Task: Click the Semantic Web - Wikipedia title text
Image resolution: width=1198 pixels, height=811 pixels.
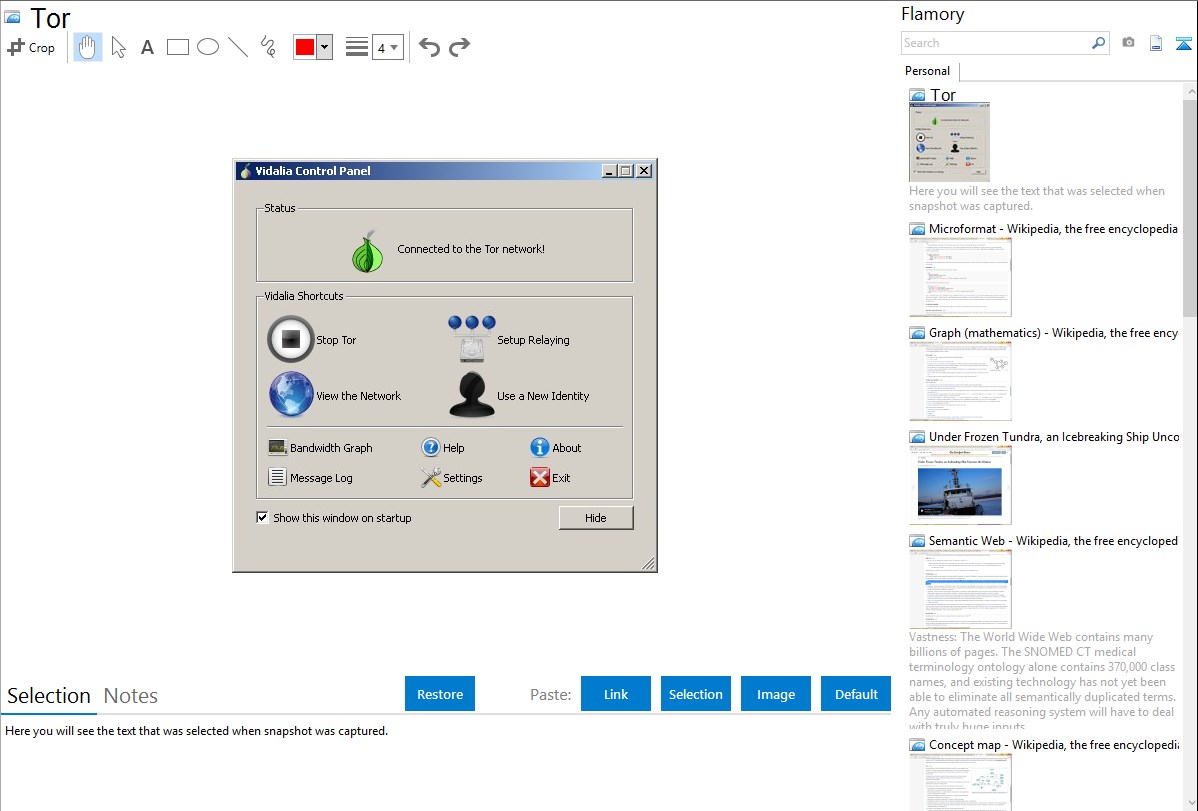Action: coord(1053,540)
